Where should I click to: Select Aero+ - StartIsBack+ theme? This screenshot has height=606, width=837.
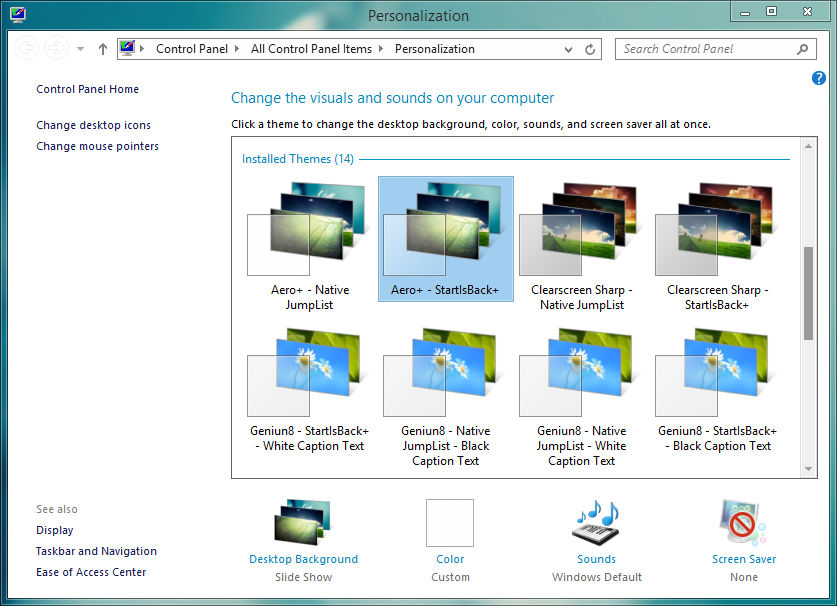[x=446, y=239]
